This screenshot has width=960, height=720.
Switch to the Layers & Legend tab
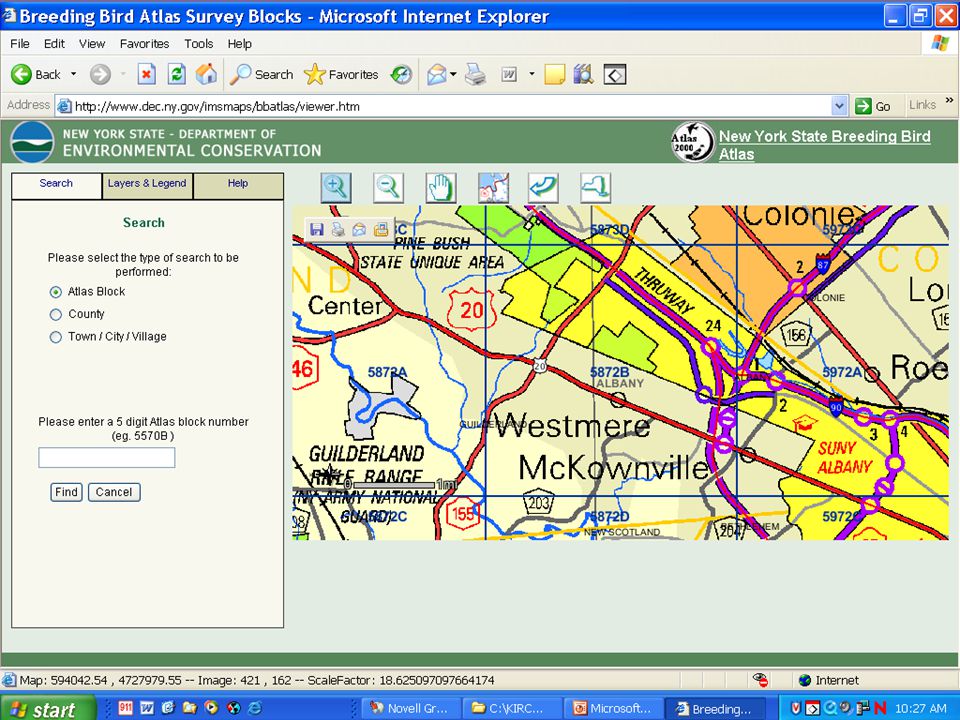click(147, 184)
